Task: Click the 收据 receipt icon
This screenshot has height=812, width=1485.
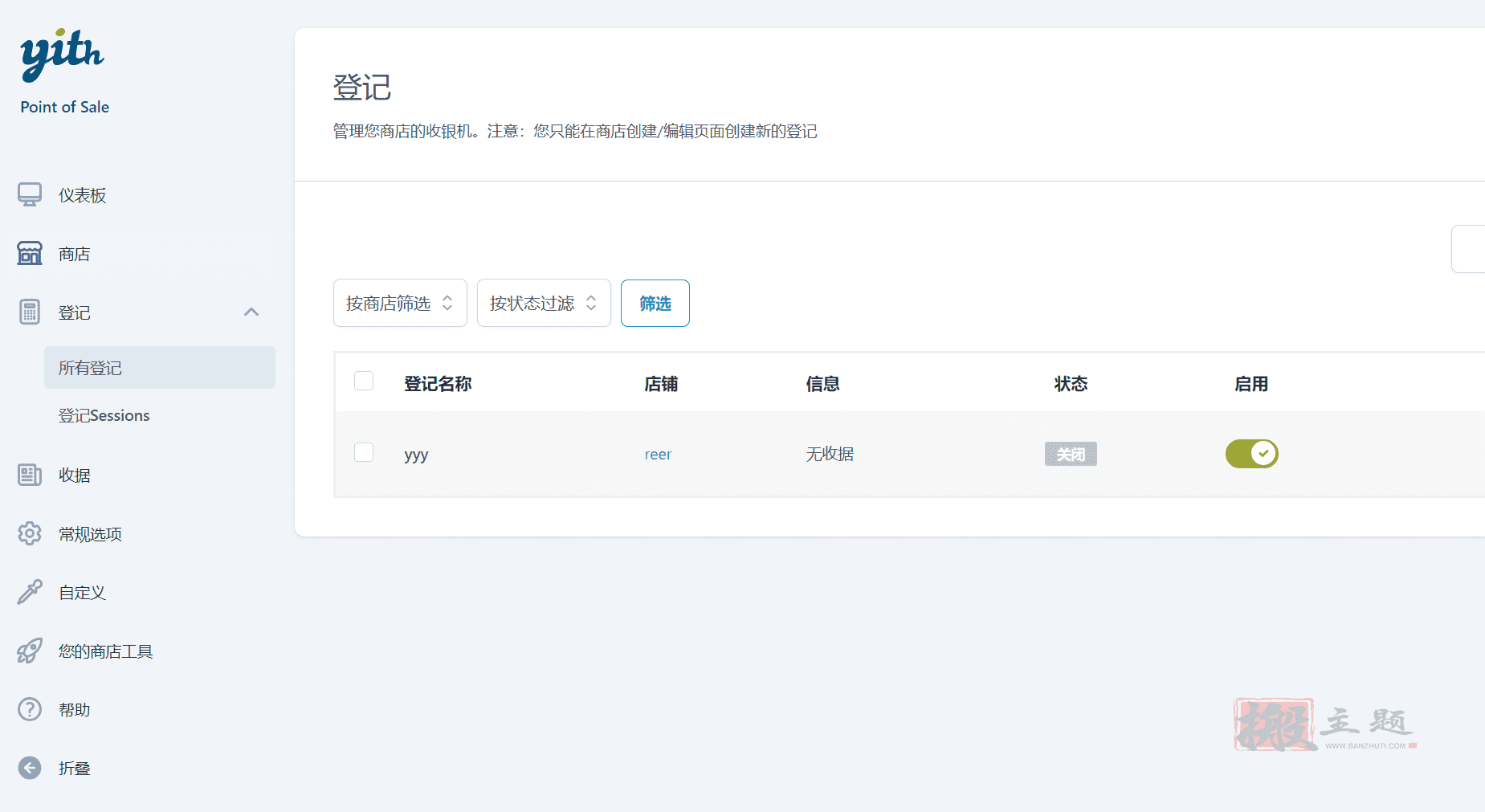Action: (30, 475)
